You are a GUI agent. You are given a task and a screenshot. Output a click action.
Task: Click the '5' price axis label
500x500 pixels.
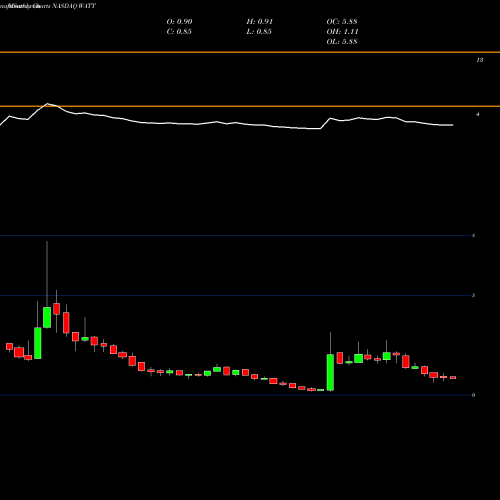[474, 295]
